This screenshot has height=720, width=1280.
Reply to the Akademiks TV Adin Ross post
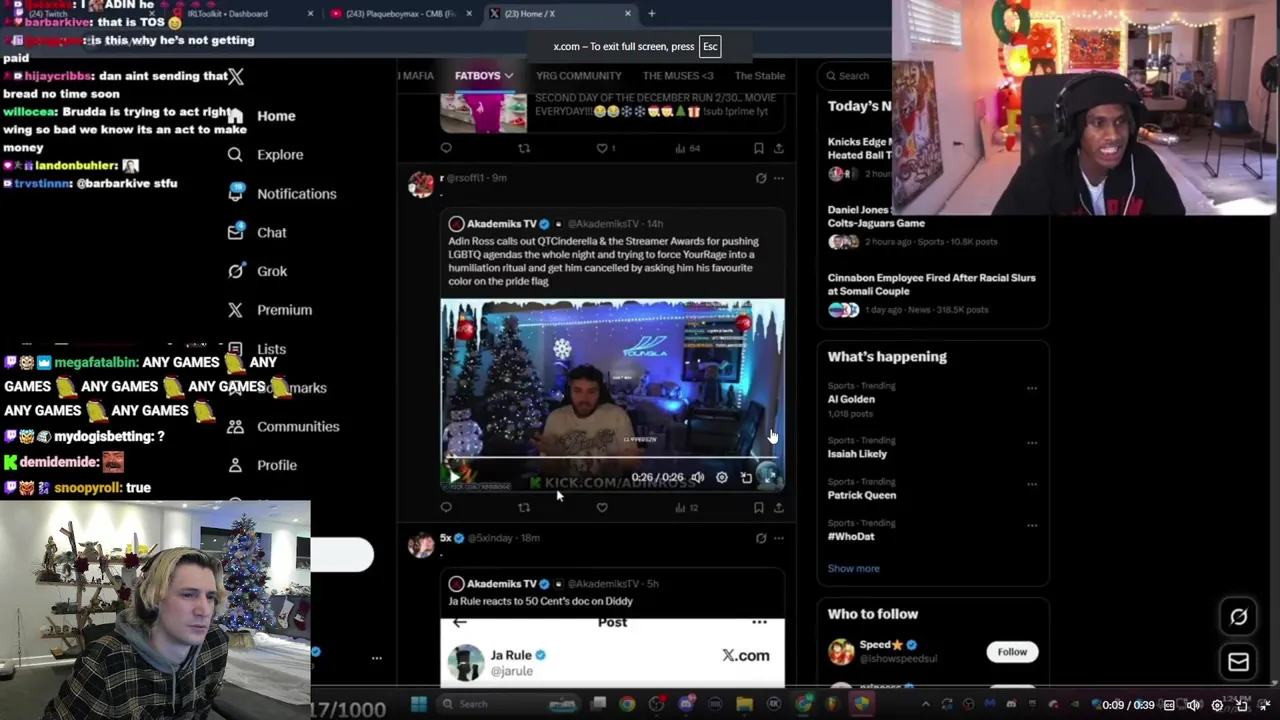(x=446, y=508)
